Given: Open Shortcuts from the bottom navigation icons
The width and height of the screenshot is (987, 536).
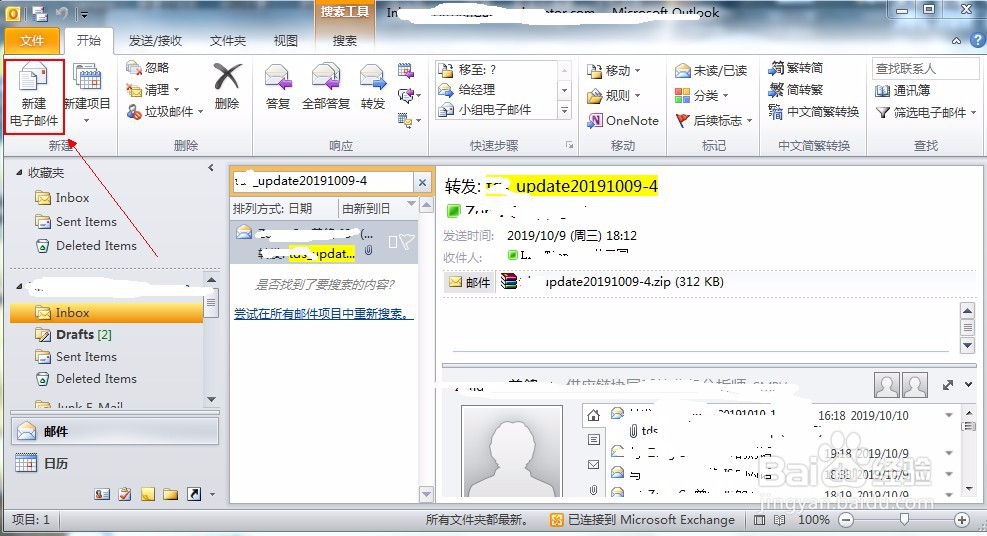Looking at the screenshot, I should click(x=193, y=494).
